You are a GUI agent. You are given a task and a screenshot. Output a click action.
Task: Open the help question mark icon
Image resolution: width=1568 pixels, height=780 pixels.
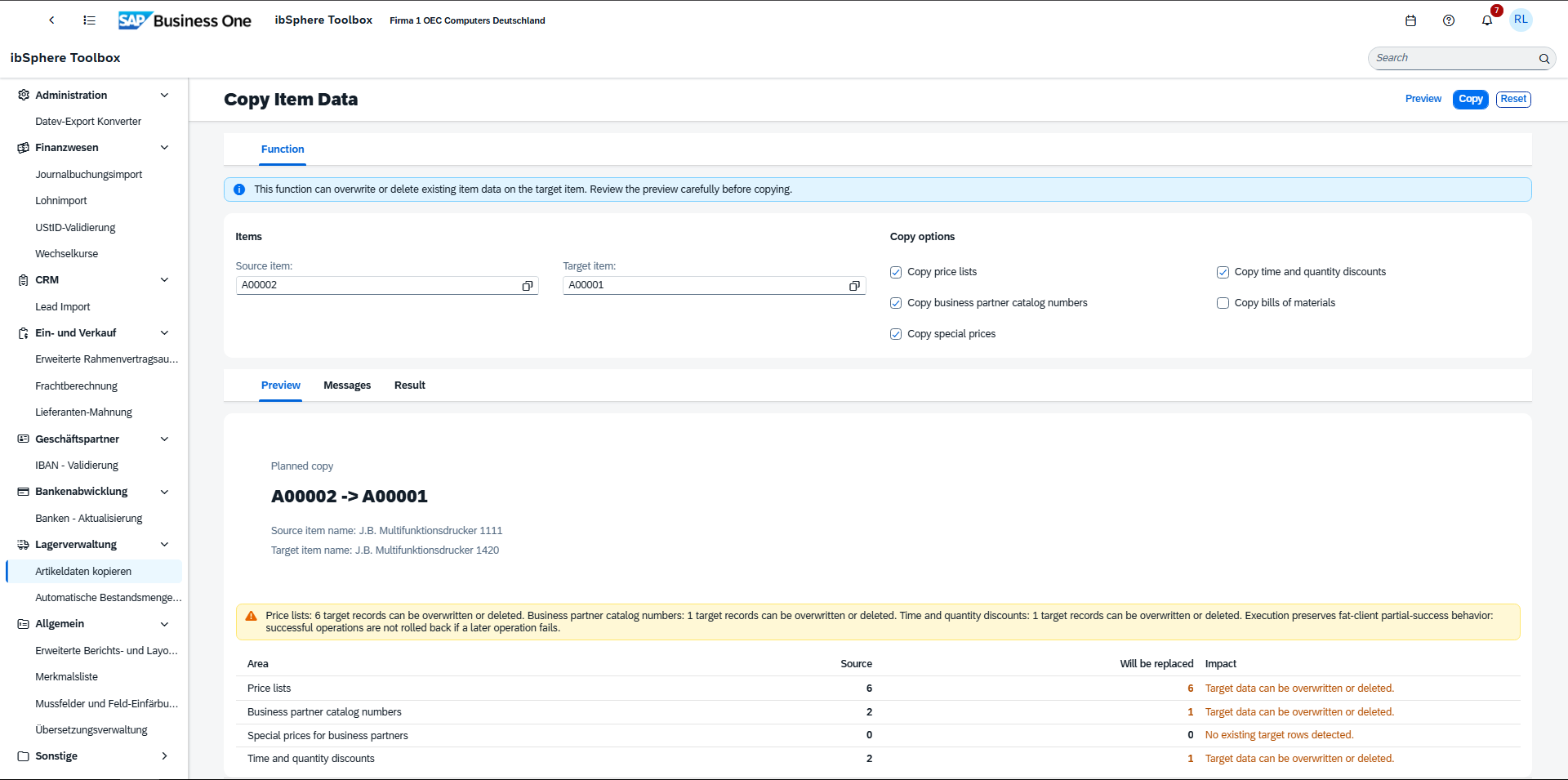pyautogui.click(x=1449, y=20)
